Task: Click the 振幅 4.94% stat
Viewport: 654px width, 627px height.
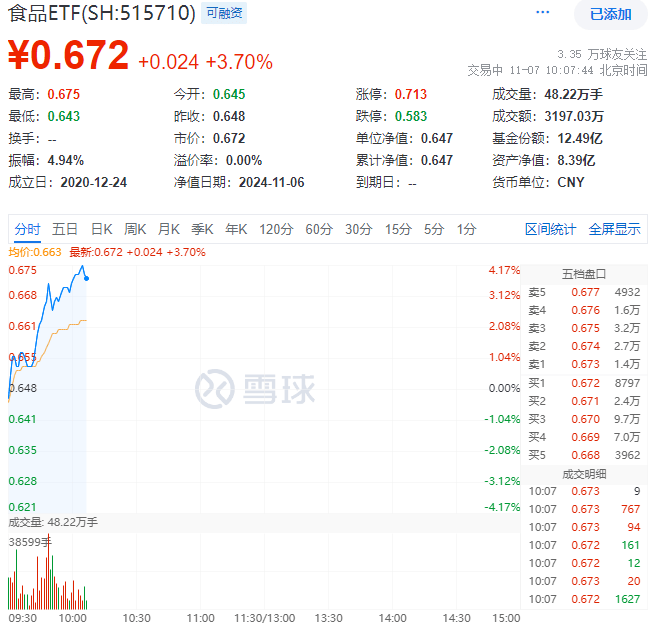Action: pyautogui.click(x=46, y=161)
